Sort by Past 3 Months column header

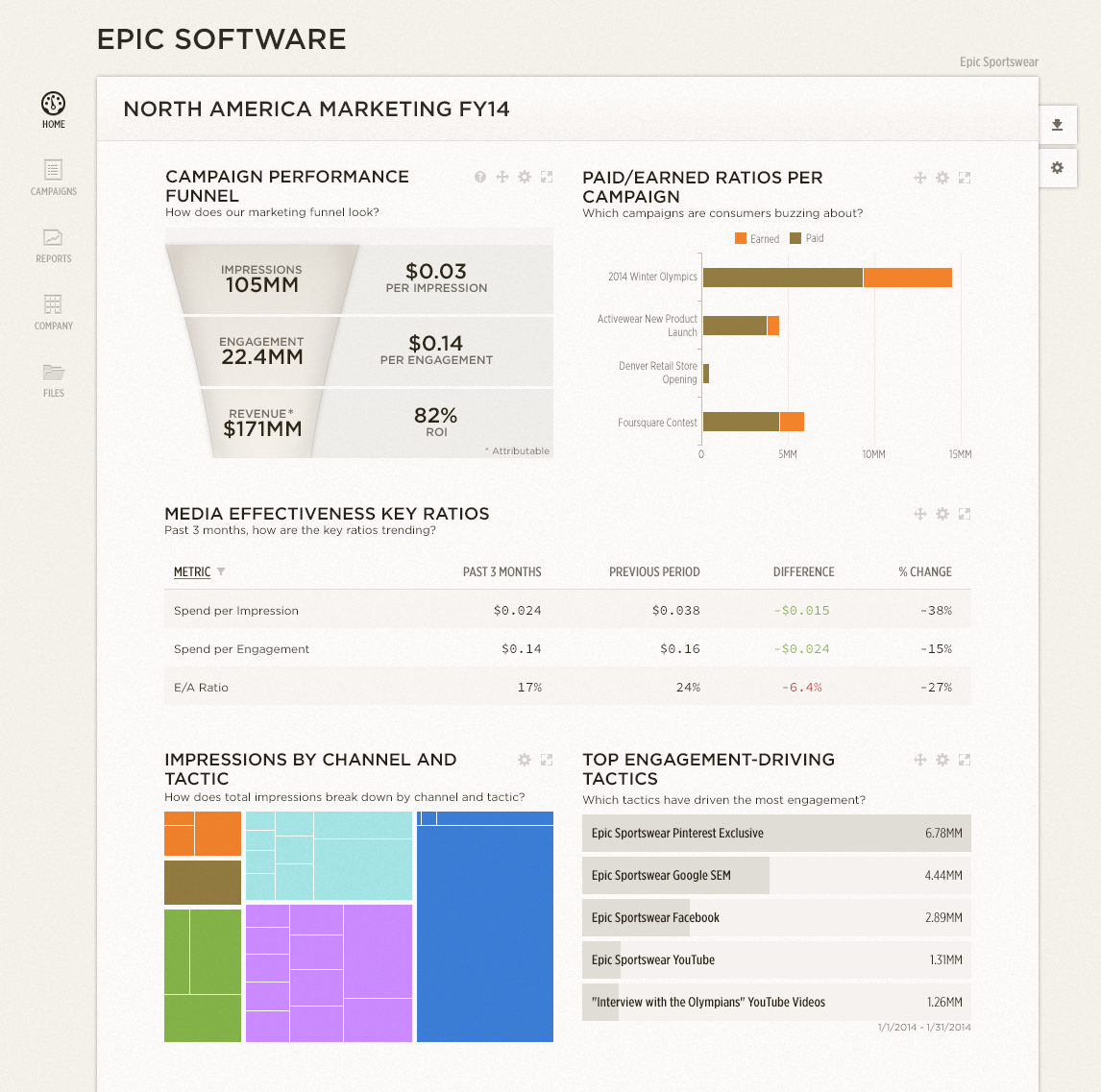tap(502, 572)
